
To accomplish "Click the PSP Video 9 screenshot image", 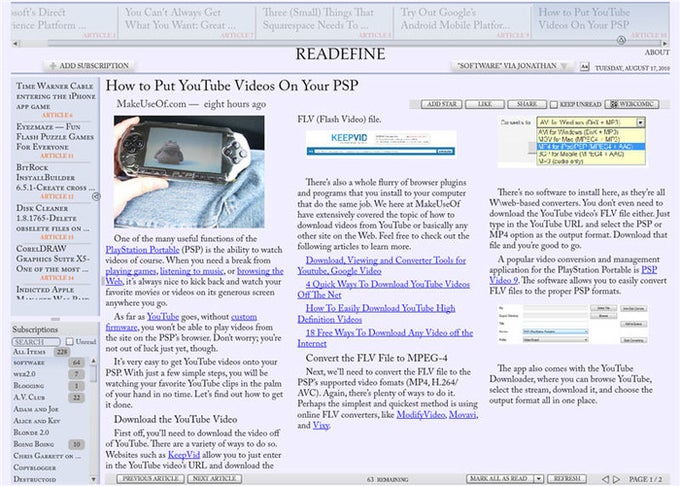I will click(573, 325).
